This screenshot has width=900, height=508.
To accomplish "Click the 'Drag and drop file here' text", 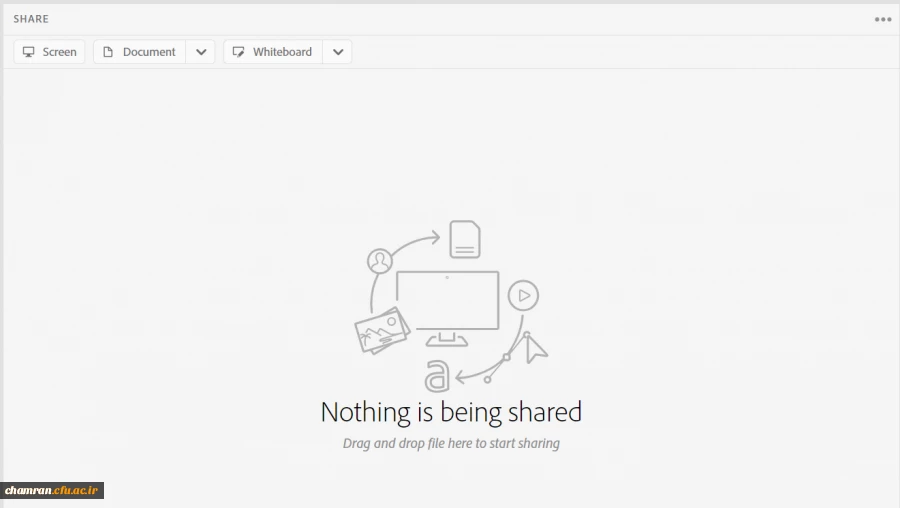I will click(451, 443).
